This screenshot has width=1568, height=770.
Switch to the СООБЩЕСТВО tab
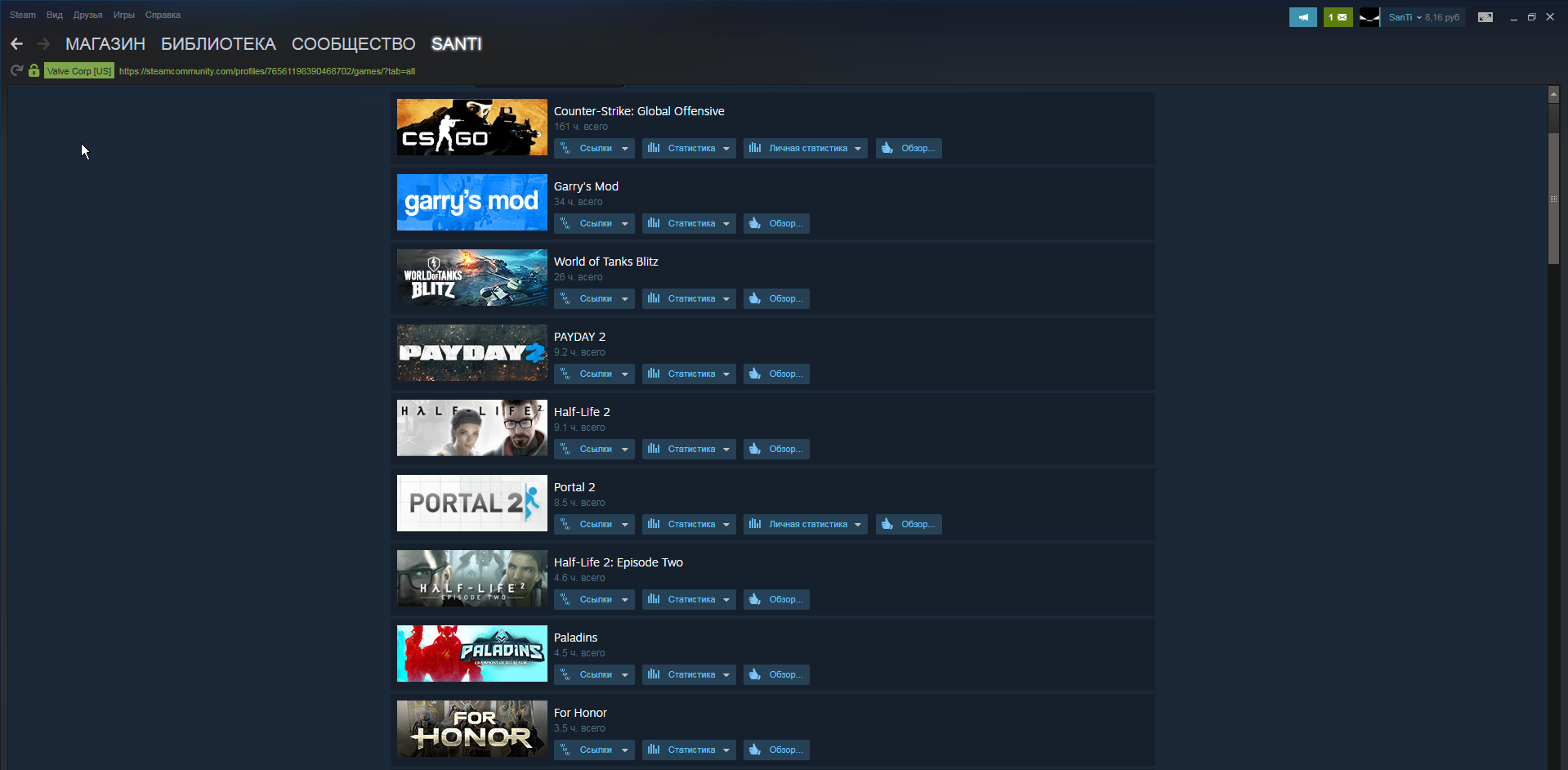click(x=354, y=44)
